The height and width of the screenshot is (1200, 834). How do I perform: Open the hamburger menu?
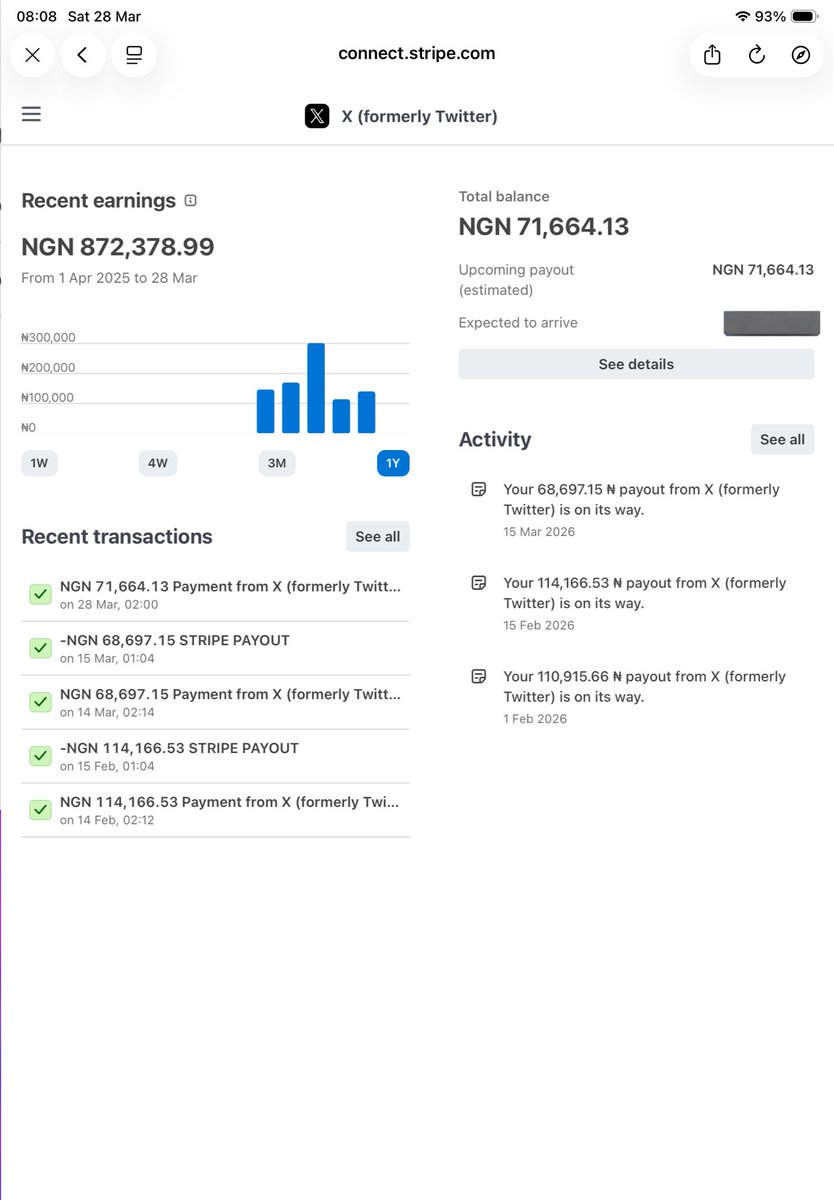pyautogui.click(x=31, y=114)
